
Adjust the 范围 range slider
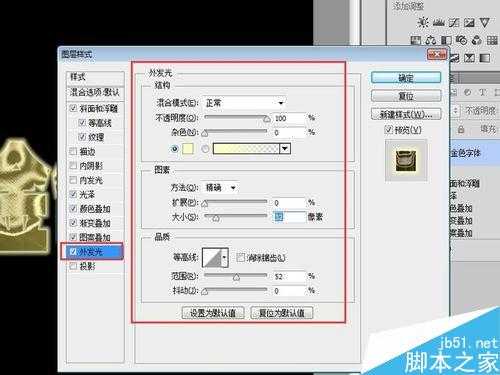point(236,276)
